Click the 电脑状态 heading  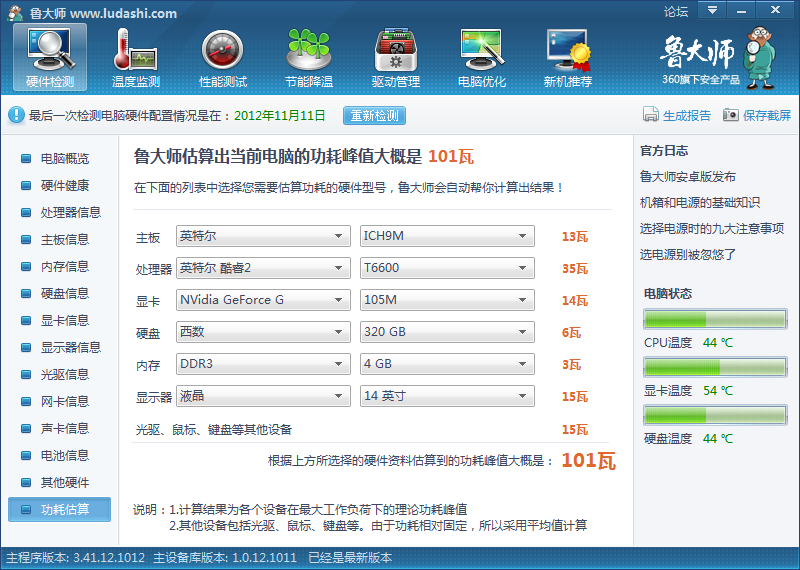pyautogui.click(x=668, y=293)
